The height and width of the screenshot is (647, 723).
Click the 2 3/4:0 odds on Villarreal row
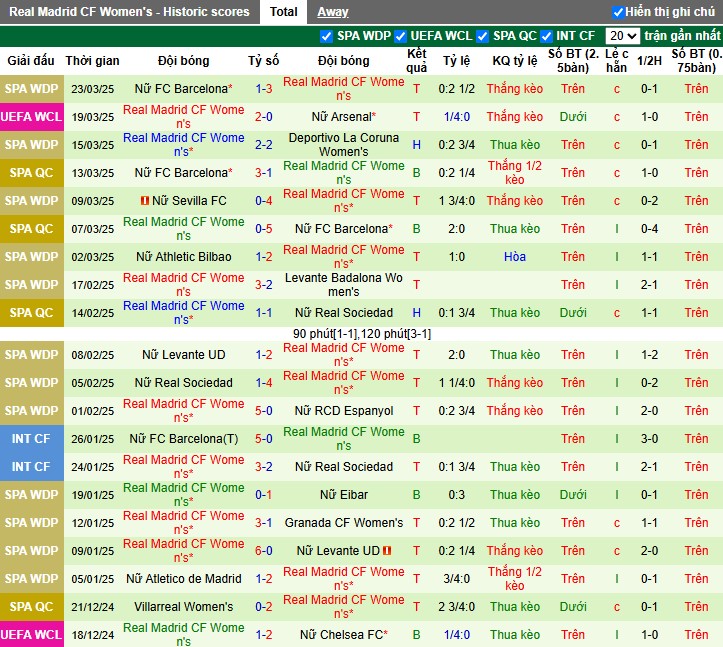click(x=456, y=606)
